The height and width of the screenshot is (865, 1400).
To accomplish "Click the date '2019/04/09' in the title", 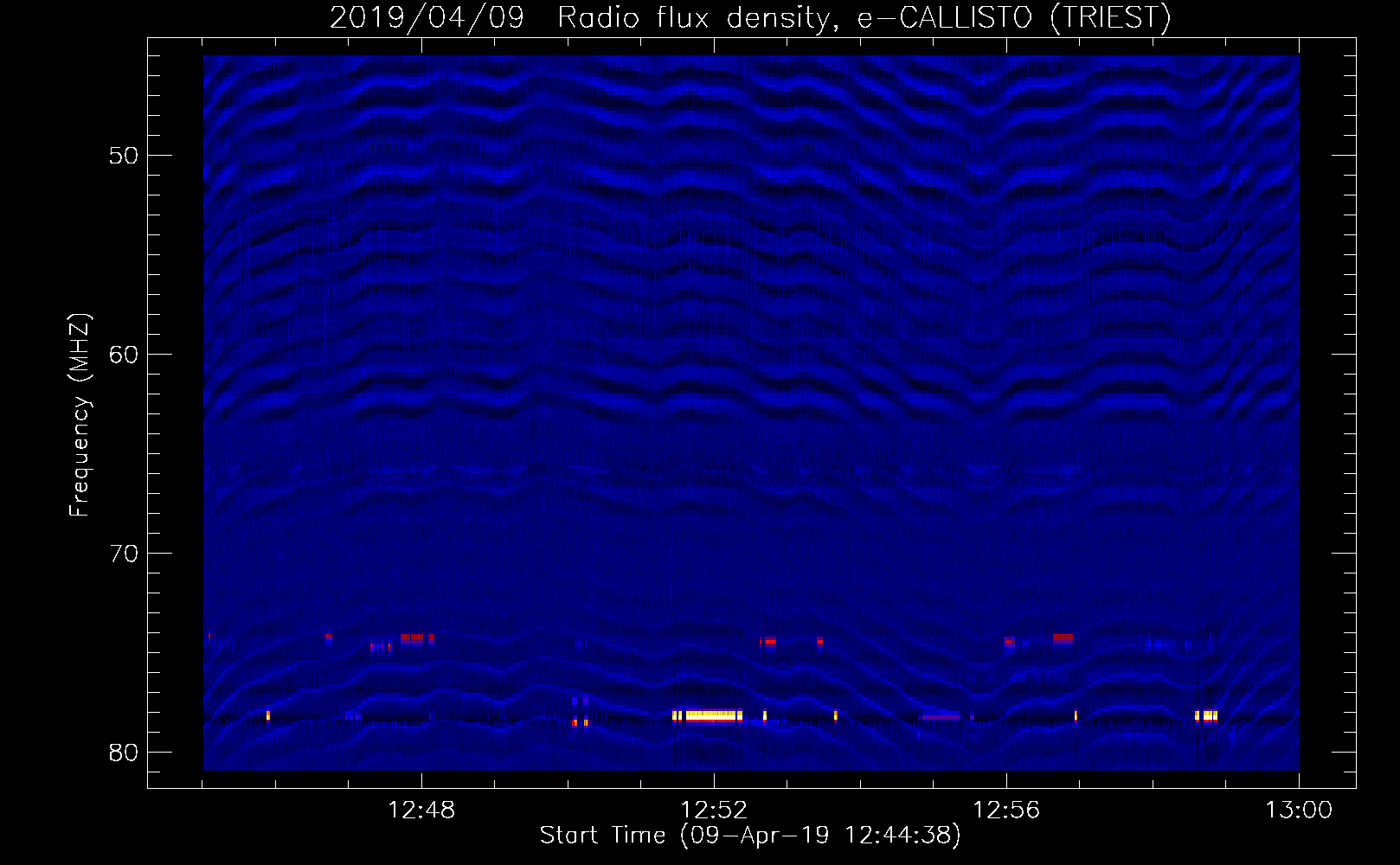I will point(427,17).
